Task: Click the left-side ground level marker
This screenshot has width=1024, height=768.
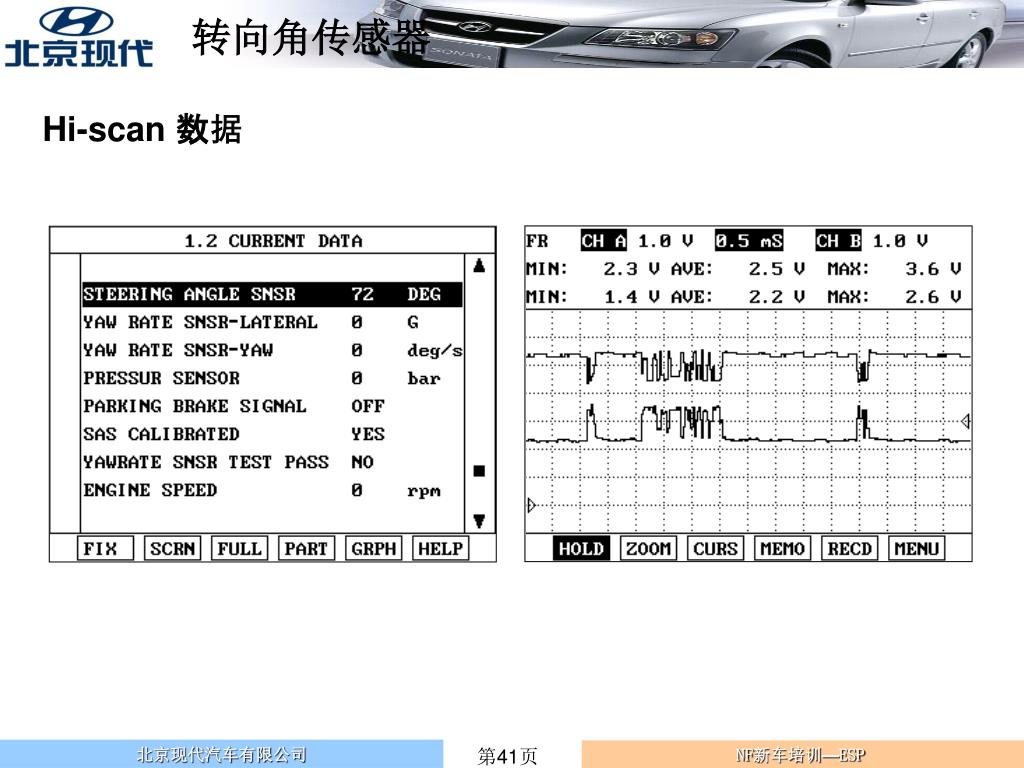Action: coord(532,505)
